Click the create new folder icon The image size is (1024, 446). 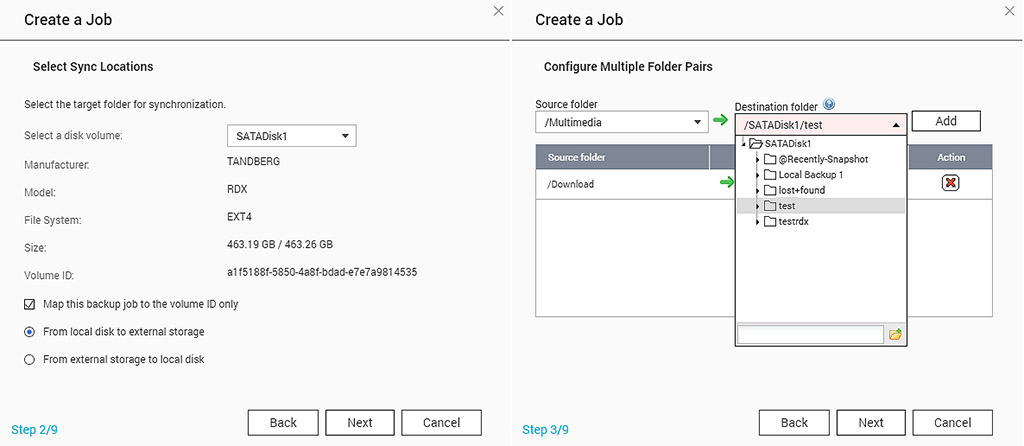[895, 334]
